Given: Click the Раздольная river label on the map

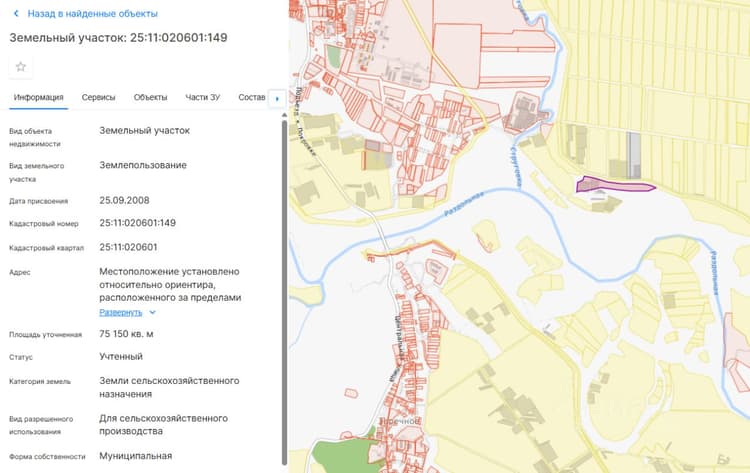Looking at the screenshot, I should click(463, 204).
